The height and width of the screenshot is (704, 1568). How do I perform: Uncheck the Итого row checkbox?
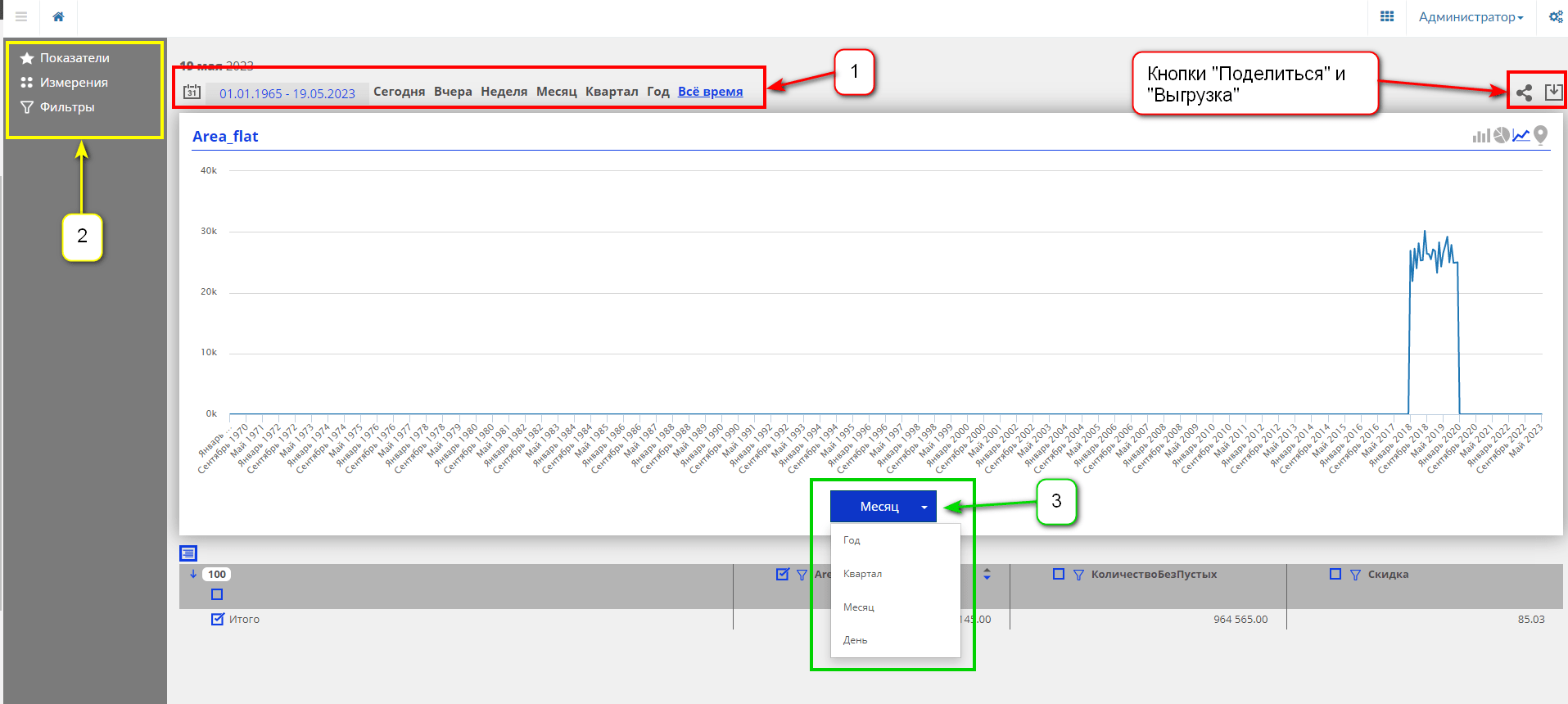(x=217, y=619)
